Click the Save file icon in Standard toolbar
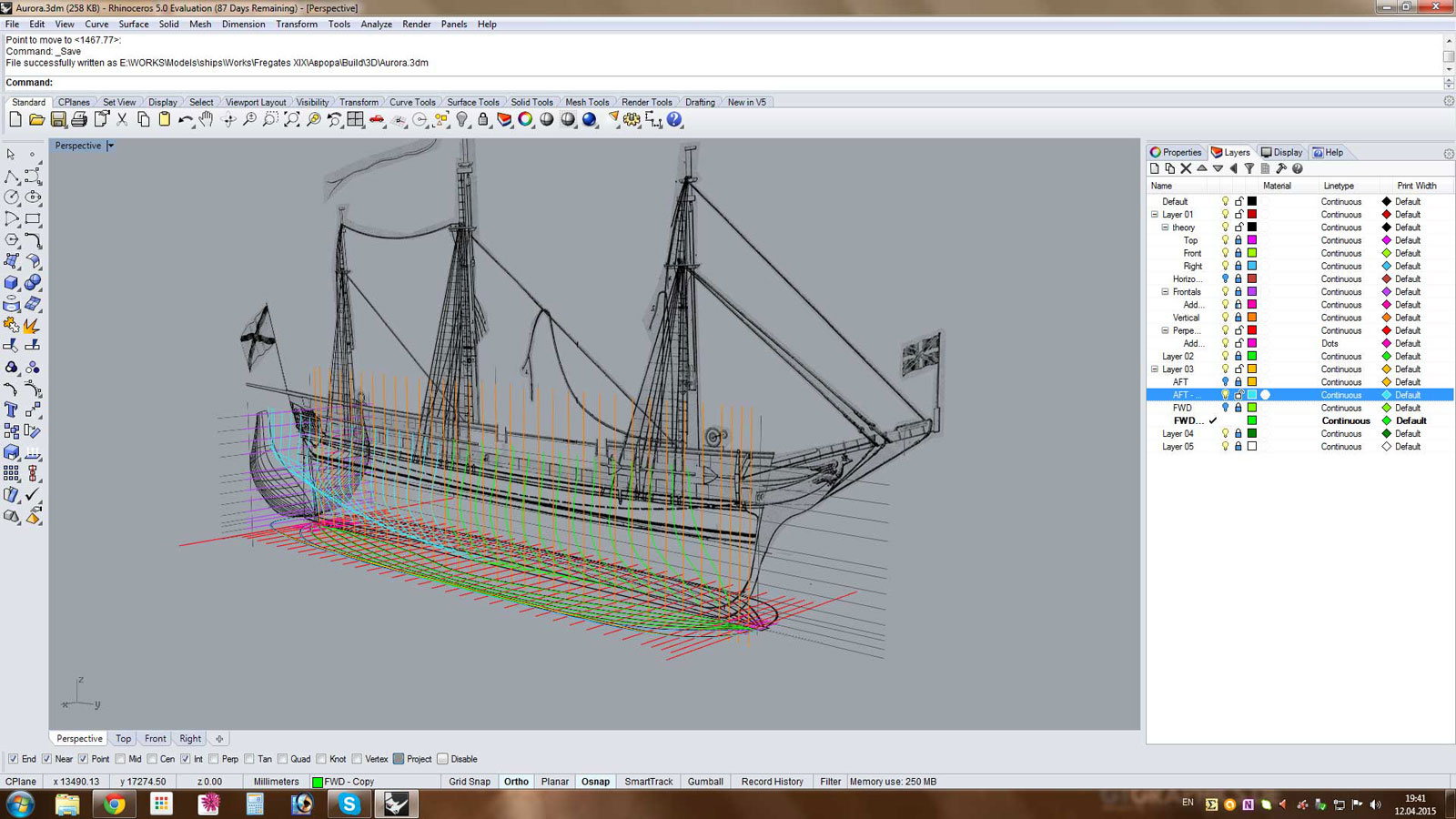Screen dimensions: 1456x819 [57, 119]
